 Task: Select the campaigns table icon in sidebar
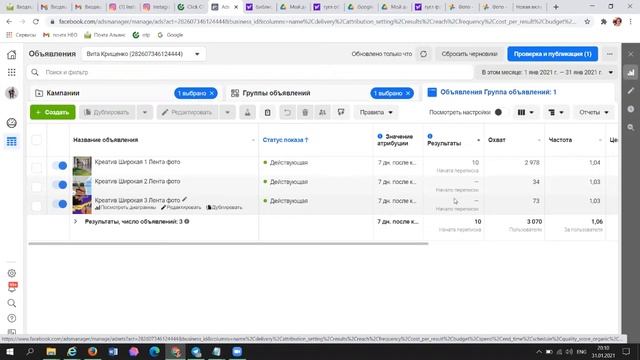[x=11, y=141]
